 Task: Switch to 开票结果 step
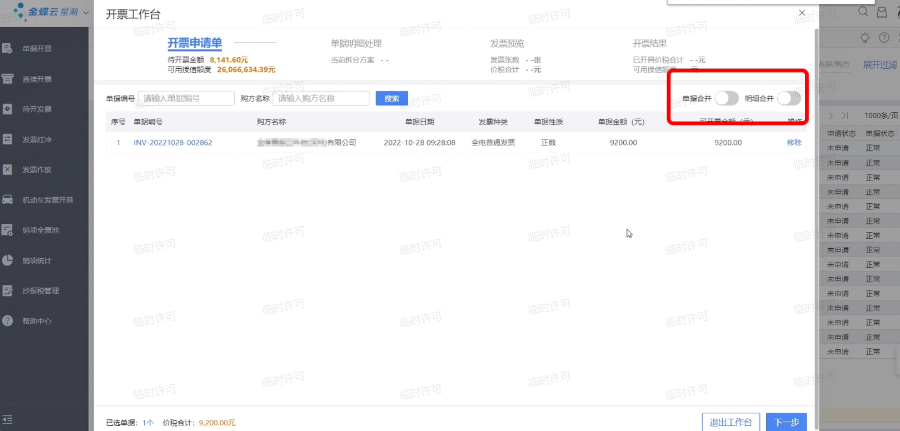pyautogui.click(x=650, y=44)
